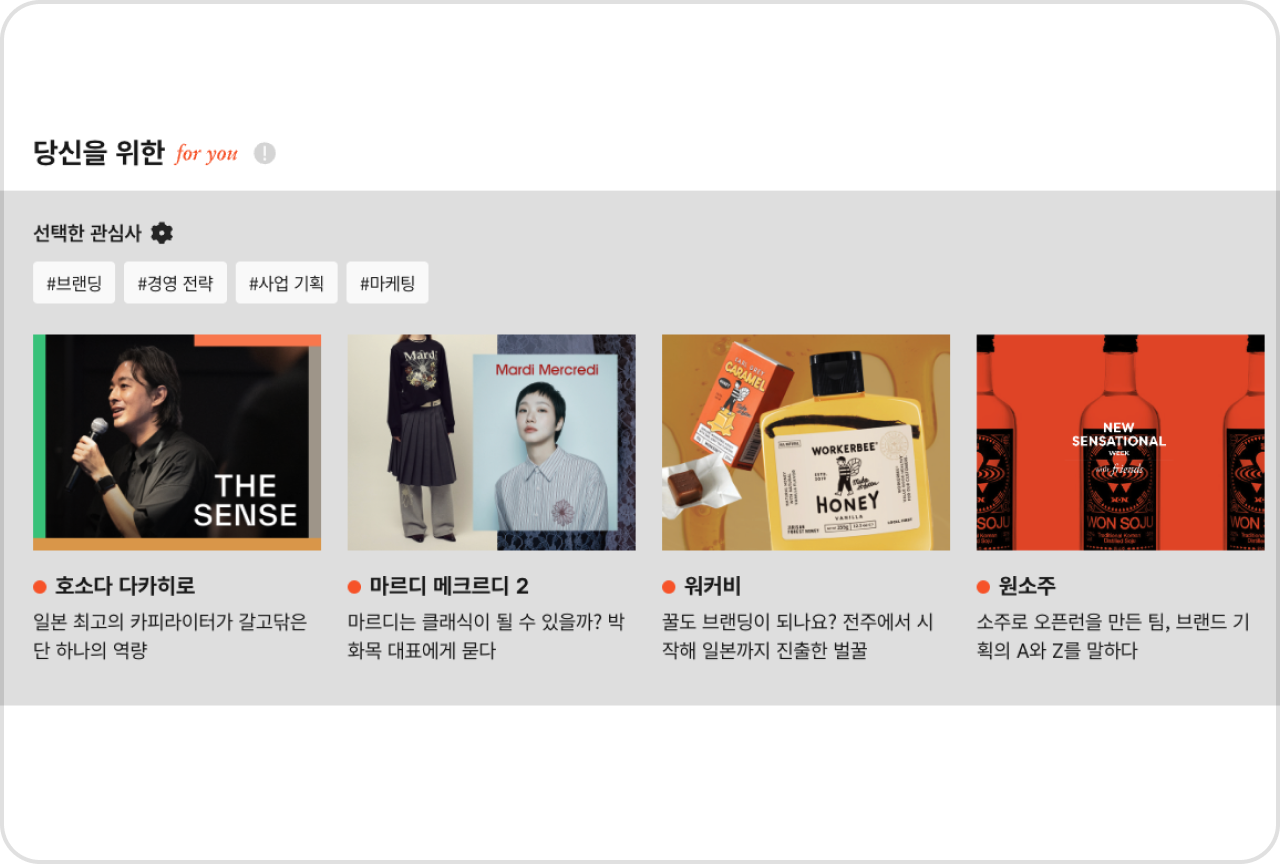
Task: Click orange dot next to 워커비
Action: (x=669, y=587)
